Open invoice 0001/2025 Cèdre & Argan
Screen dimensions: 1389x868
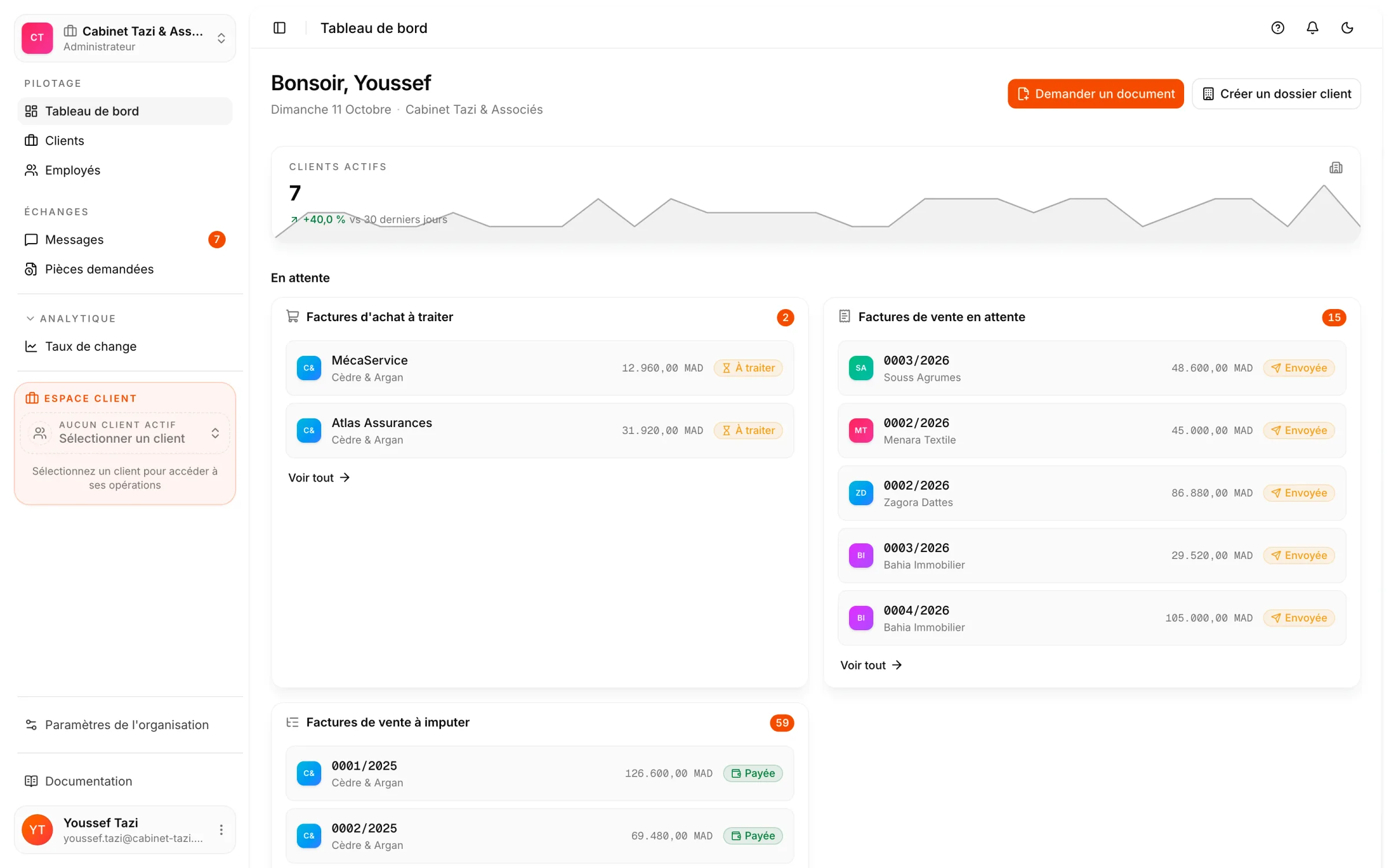tap(539, 774)
